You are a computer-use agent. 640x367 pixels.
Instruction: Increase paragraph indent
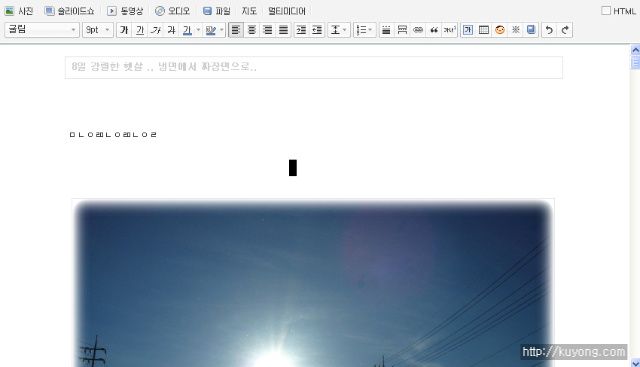(301, 30)
